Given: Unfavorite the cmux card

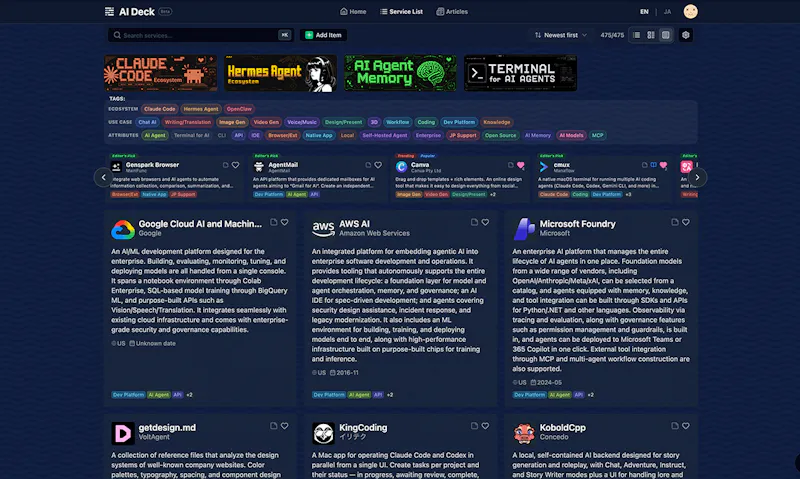Looking at the screenshot, I should click(x=663, y=165).
